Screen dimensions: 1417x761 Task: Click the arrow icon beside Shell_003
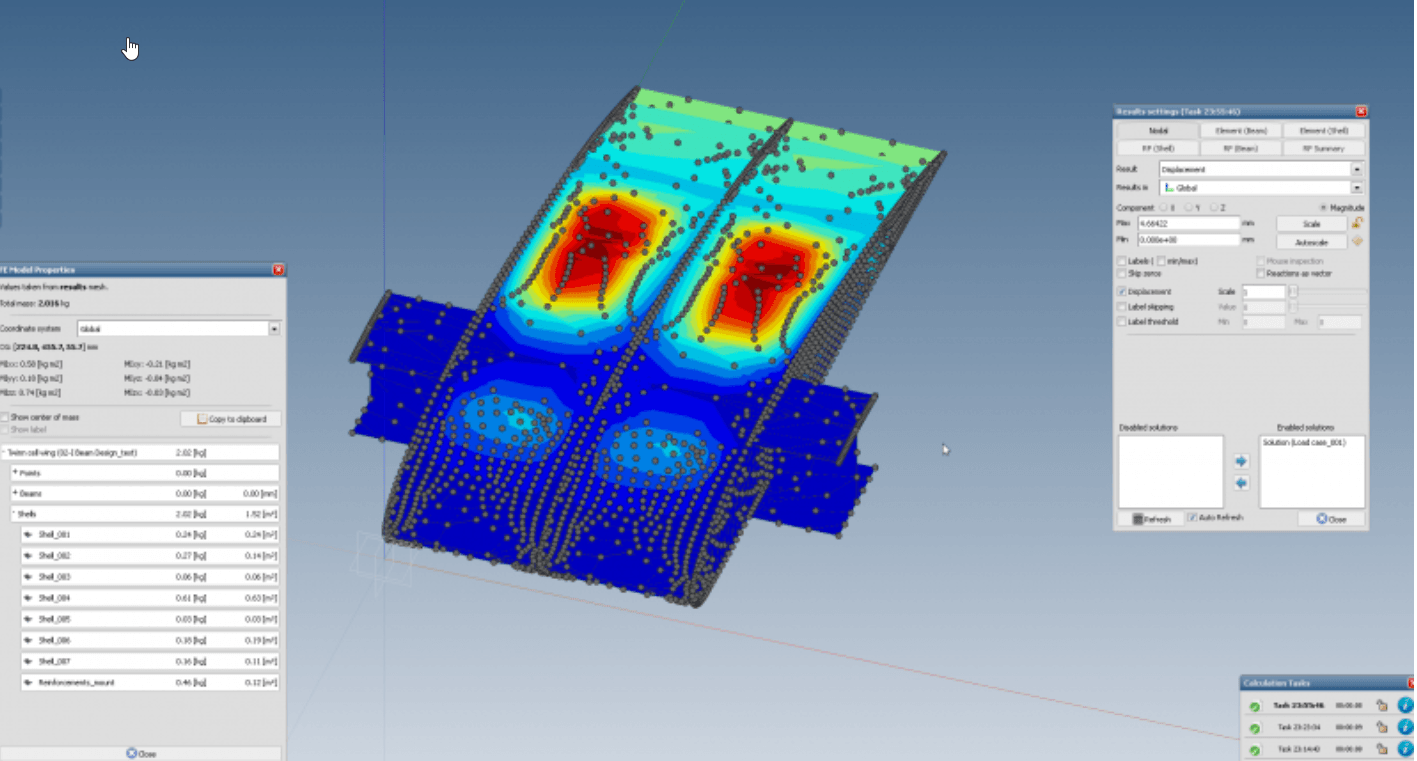tap(29, 577)
